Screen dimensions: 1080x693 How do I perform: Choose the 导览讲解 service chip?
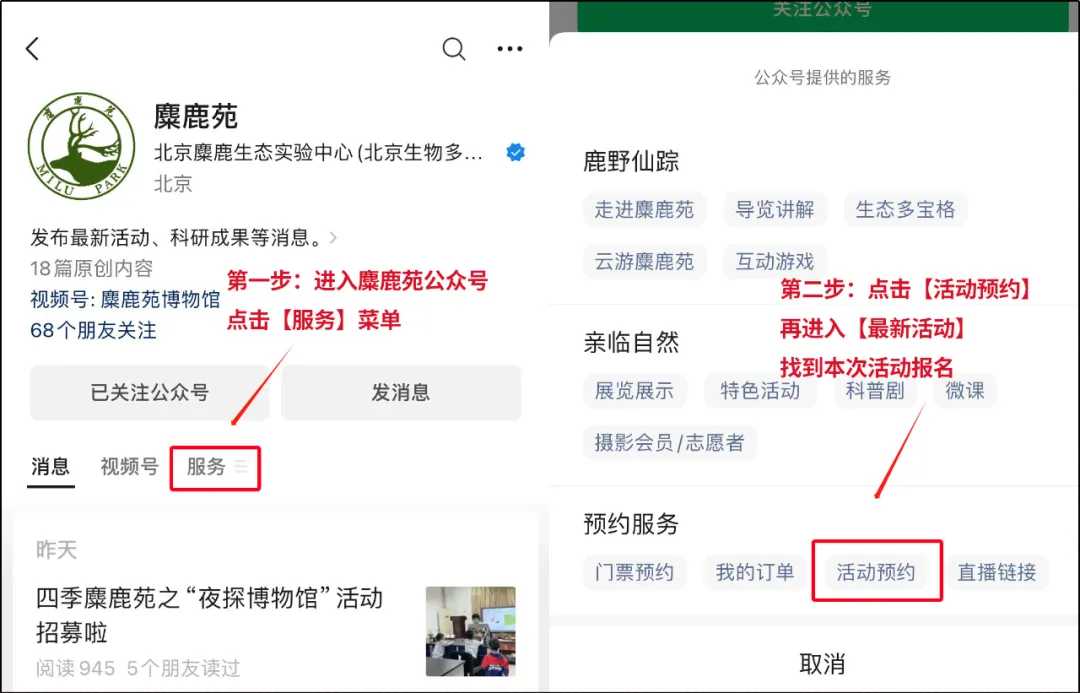click(x=775, y=209)
